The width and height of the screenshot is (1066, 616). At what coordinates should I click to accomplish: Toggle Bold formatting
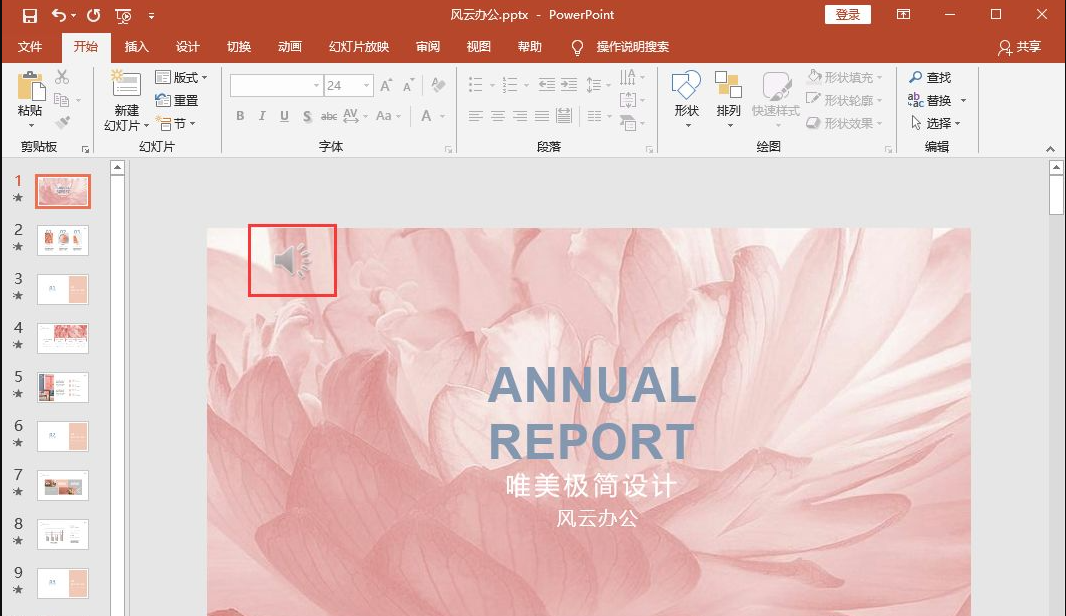tap(240, 116)
